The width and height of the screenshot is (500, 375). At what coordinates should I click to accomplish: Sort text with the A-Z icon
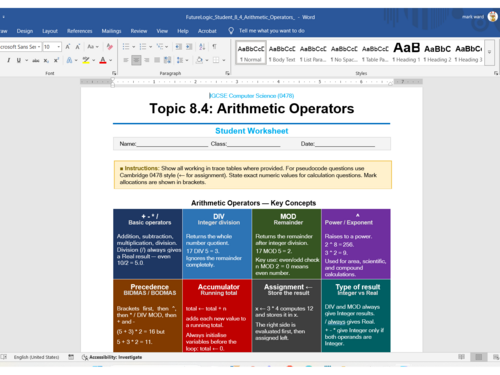pyautogui.click(x=202, y=47)
